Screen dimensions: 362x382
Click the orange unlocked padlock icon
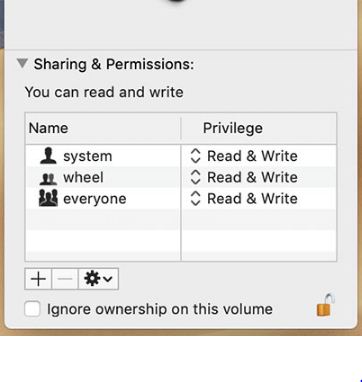coord(325,305)
